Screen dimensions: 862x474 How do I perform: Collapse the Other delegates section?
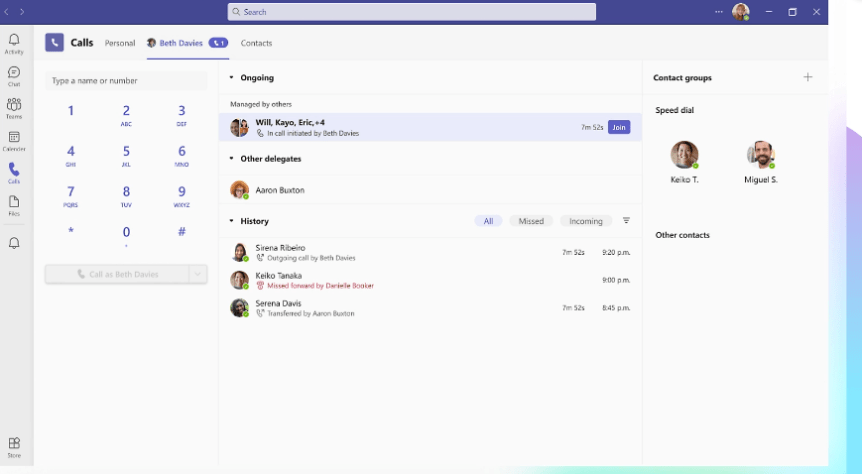[x=231, y=158]
